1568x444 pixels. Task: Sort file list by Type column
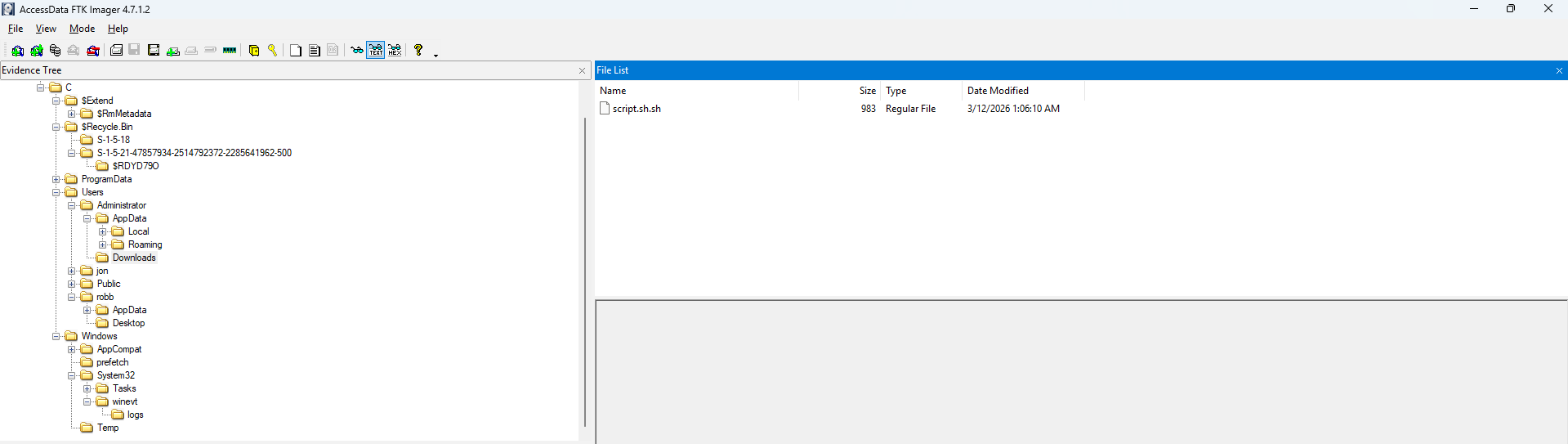click(x=922, y=91)
